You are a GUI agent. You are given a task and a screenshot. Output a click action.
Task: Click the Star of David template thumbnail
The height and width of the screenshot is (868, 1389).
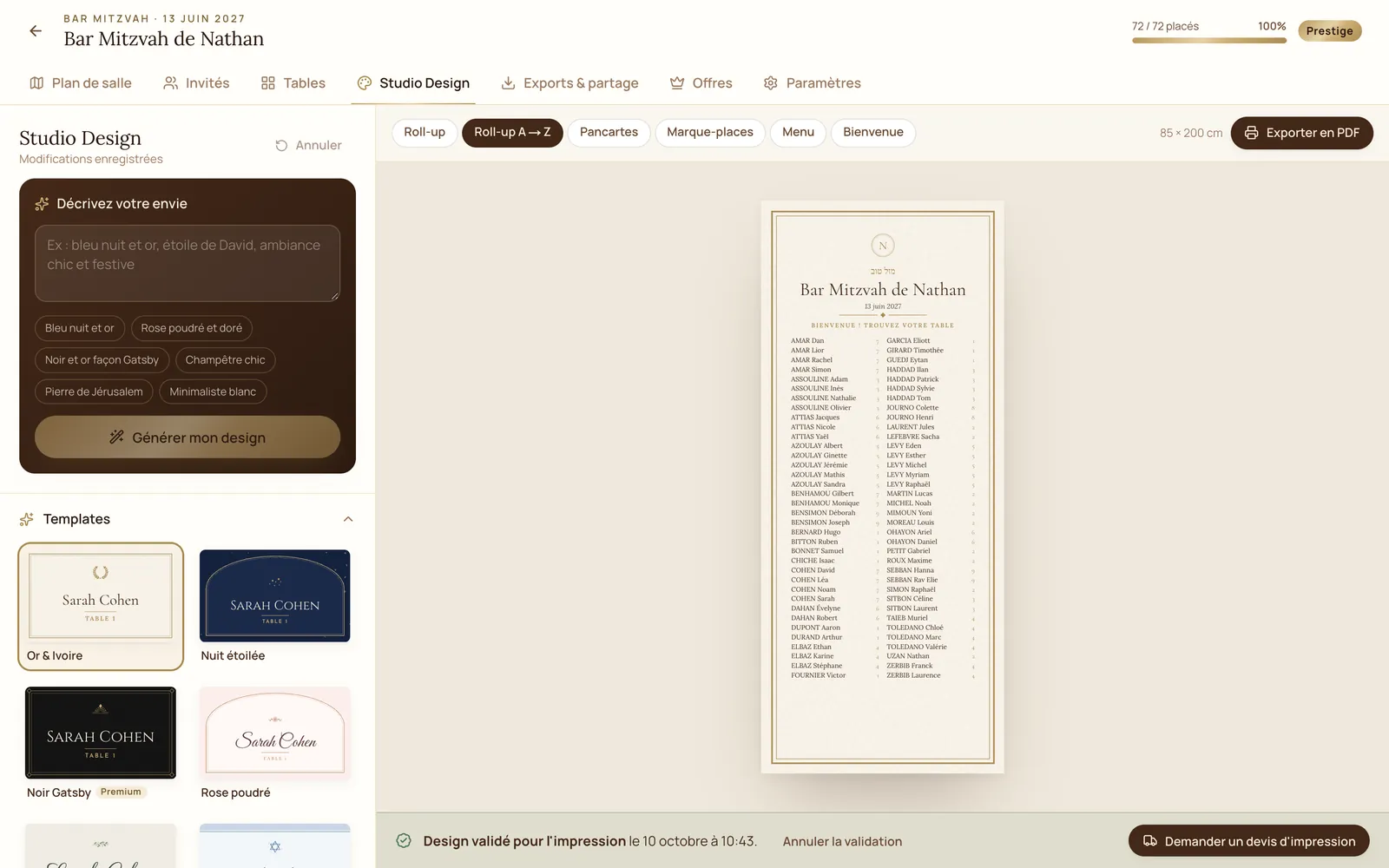tap(274, 846)
